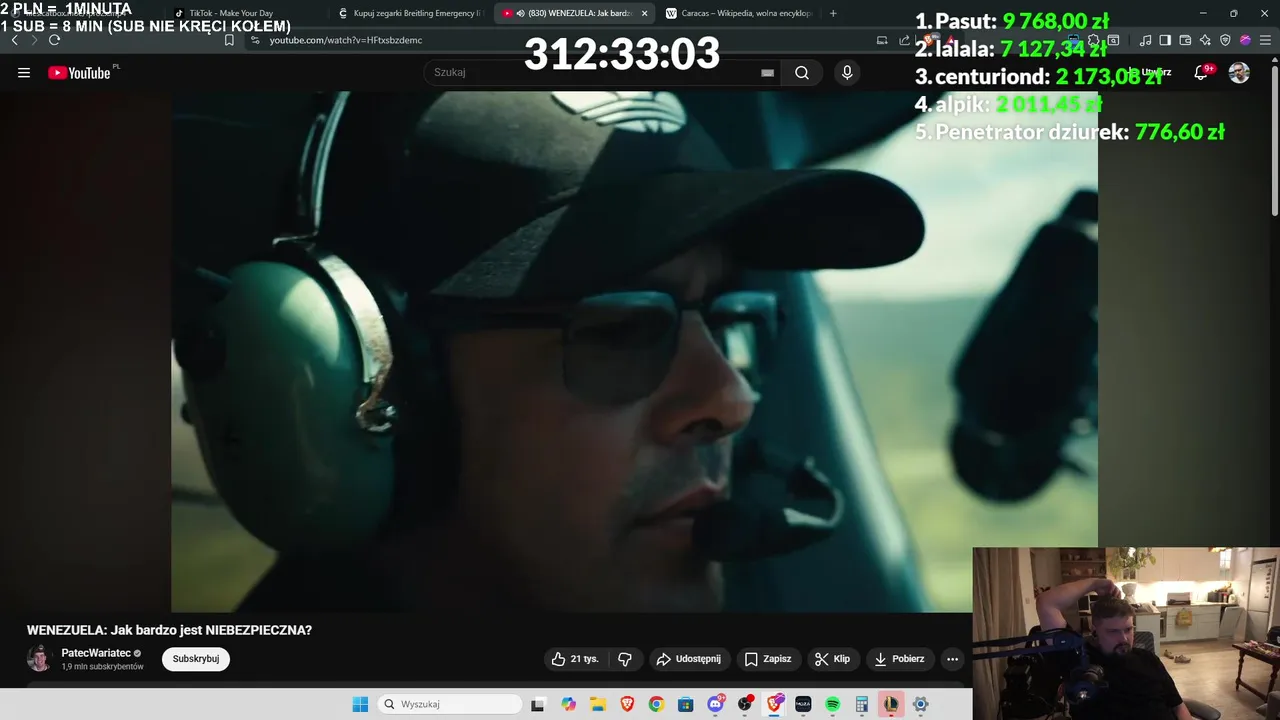This screenshot has width=1280, height=720.
Task: Open more actions three-dot menu
Action: click(952, 659)
